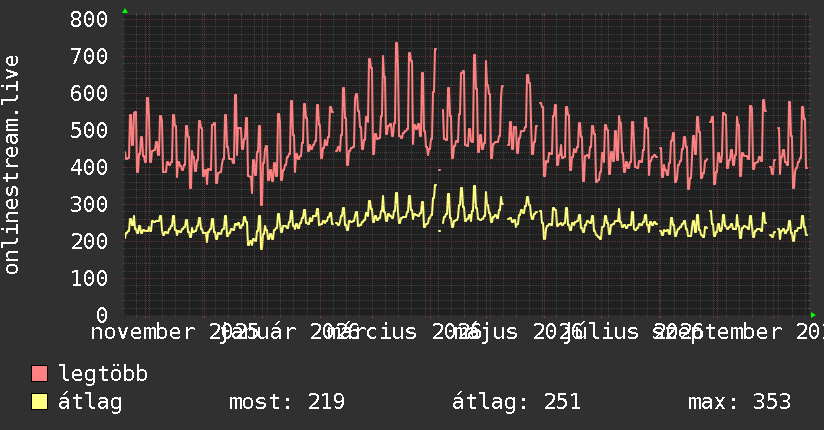Click the 100 y-axis label

89,278
